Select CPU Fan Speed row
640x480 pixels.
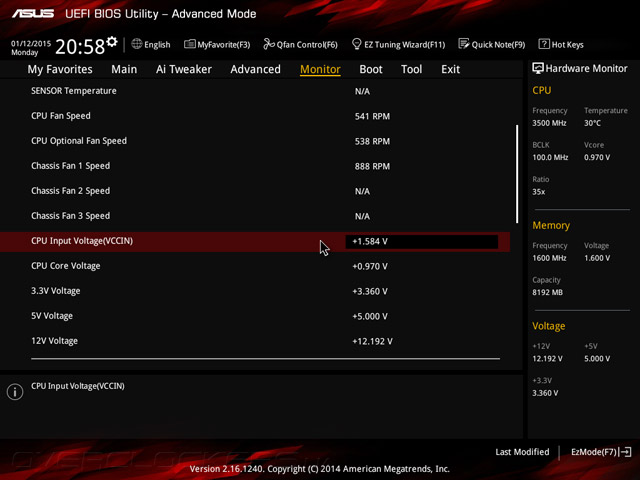255,116
